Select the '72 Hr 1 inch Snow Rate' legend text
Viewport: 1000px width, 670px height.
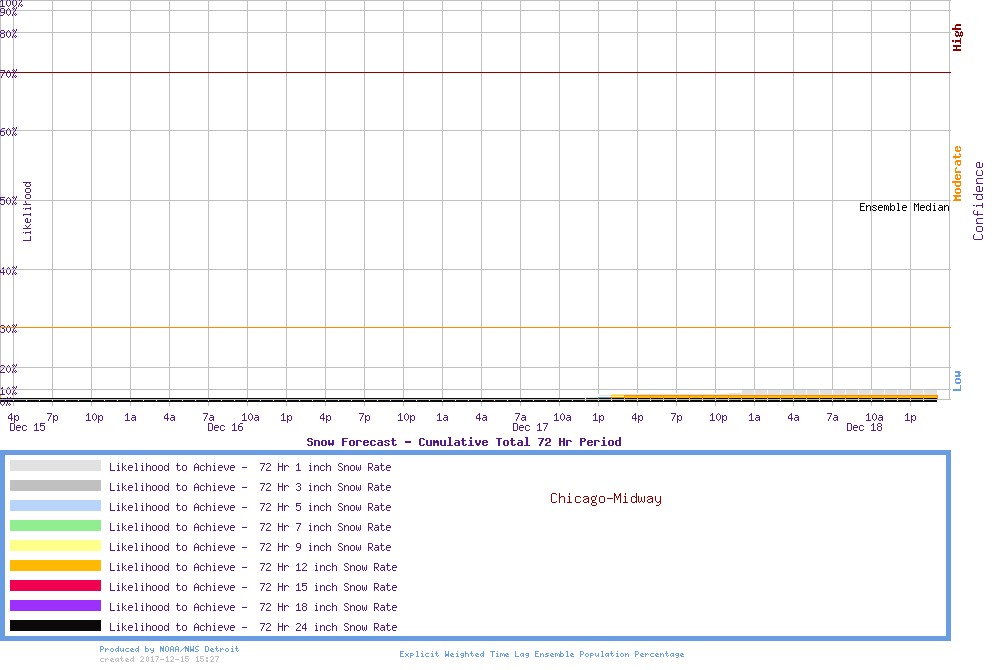coord(325,467)
